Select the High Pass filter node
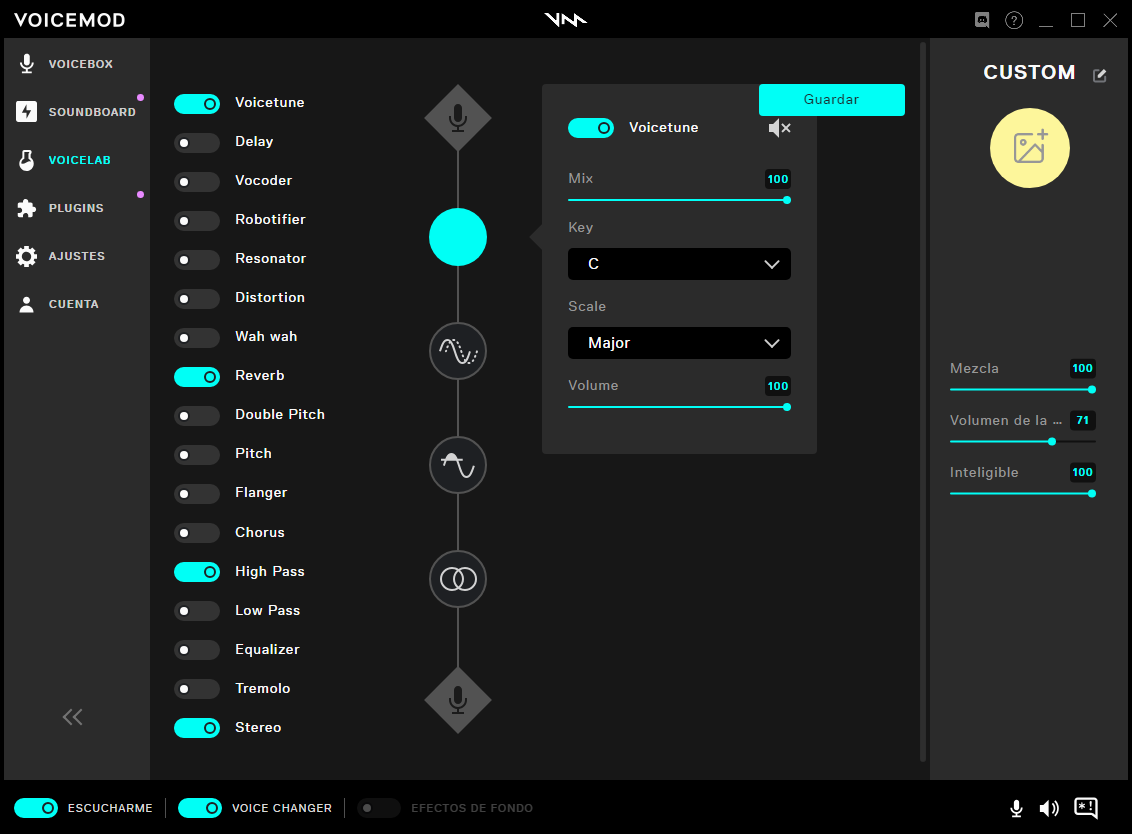 tap(458, 465)
